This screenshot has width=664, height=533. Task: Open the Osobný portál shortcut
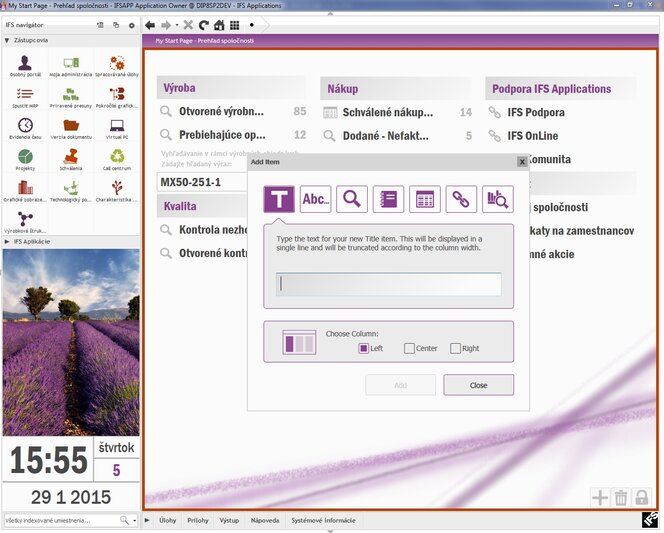pyautogui.click(x=25, y=66)
